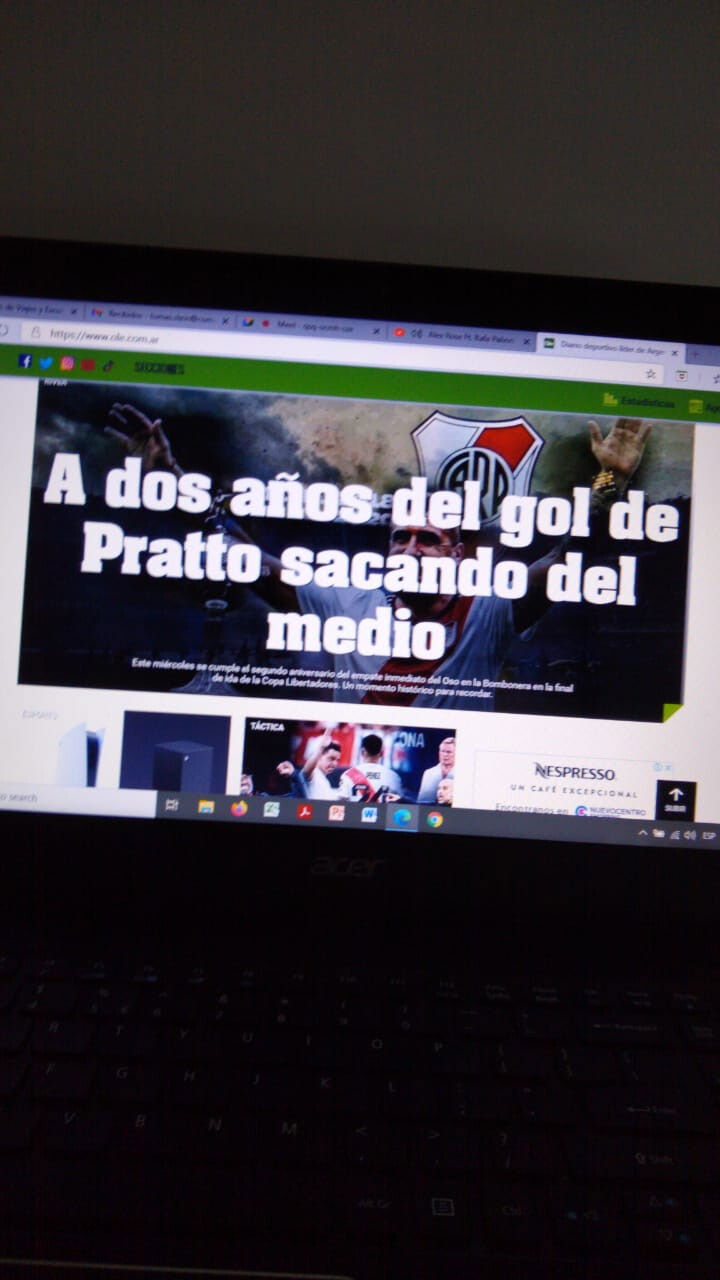Open the SECCIONES menu
This screenshot has width=720, height=1280.
pyautogui.click(x=159, y=367)
